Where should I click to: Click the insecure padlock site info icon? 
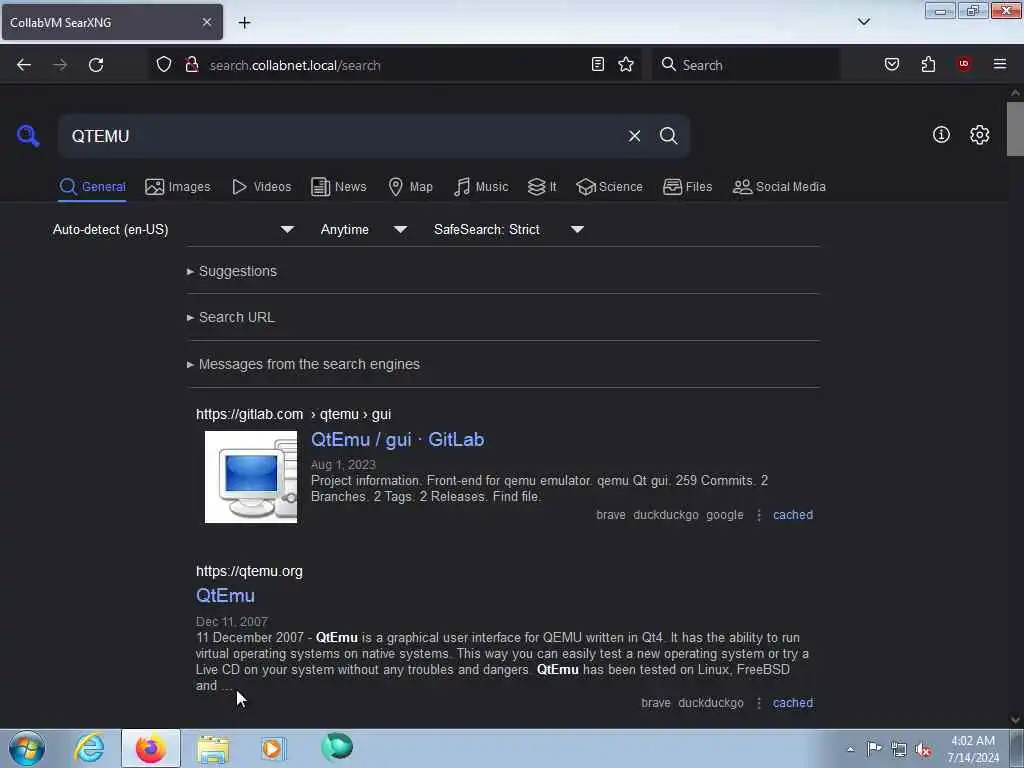[192, 64]
